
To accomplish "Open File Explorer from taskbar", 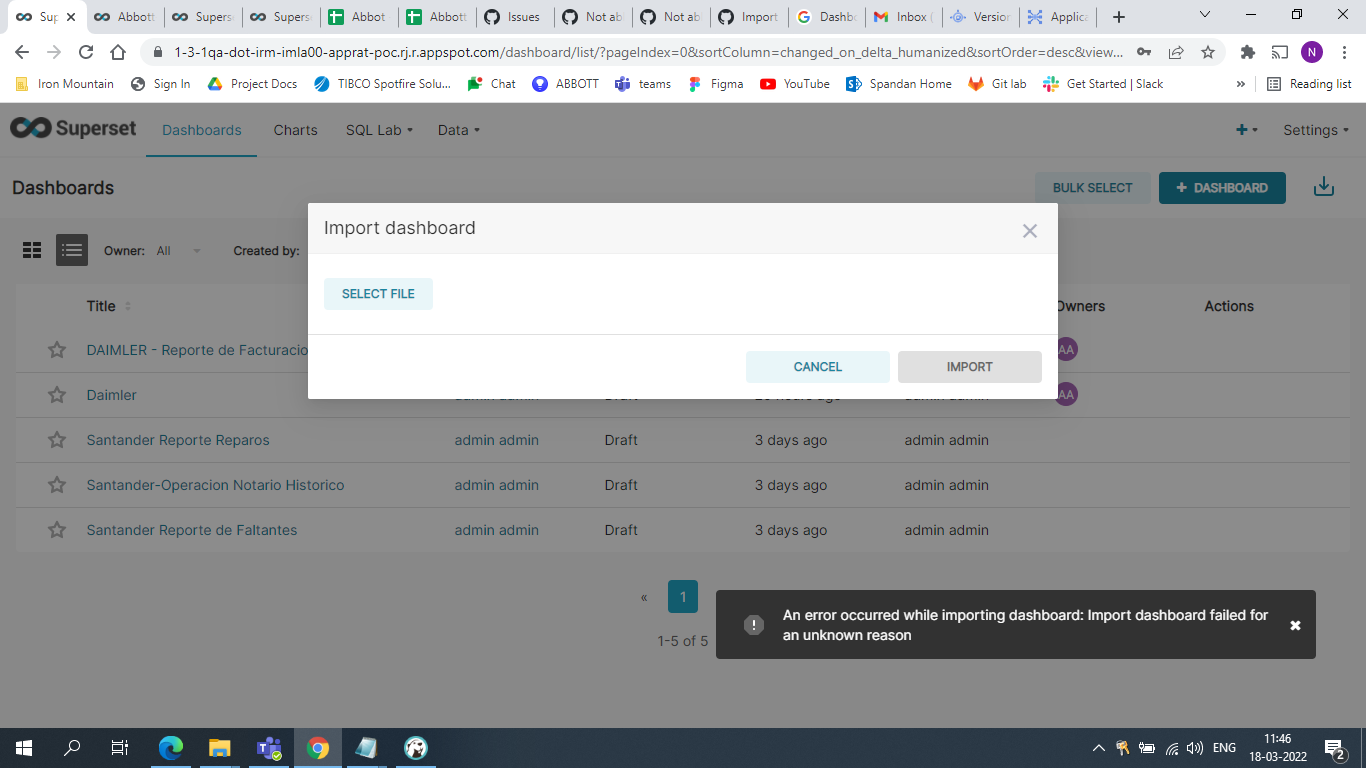I will (220, 748).
